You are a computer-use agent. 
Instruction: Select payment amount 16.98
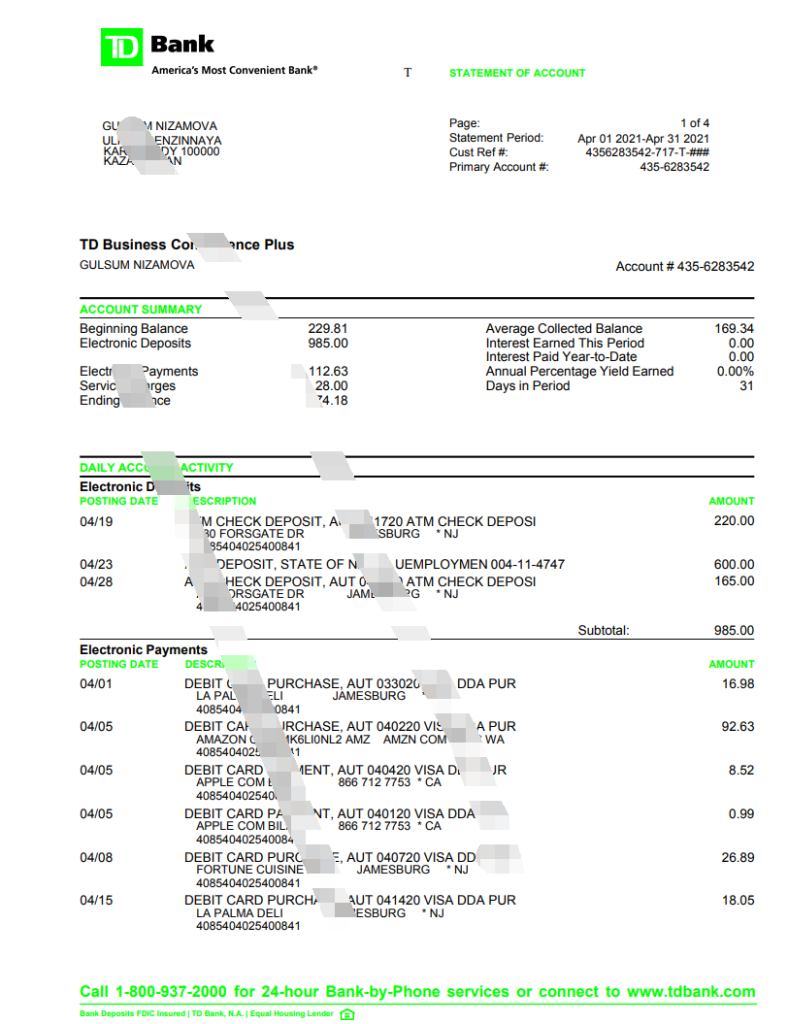tap(738, 684)
